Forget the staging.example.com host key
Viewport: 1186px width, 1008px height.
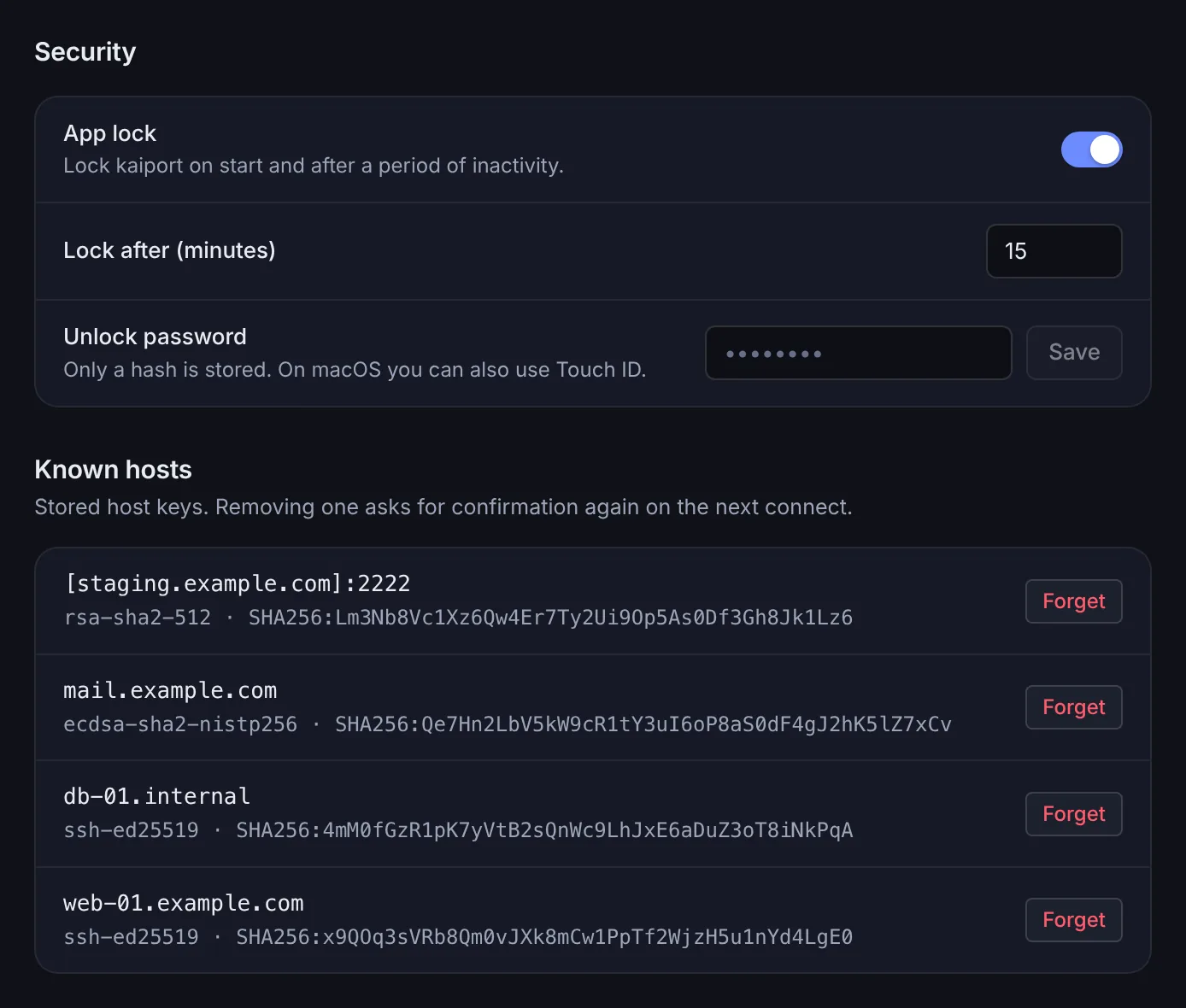(x=1073, y=601)
